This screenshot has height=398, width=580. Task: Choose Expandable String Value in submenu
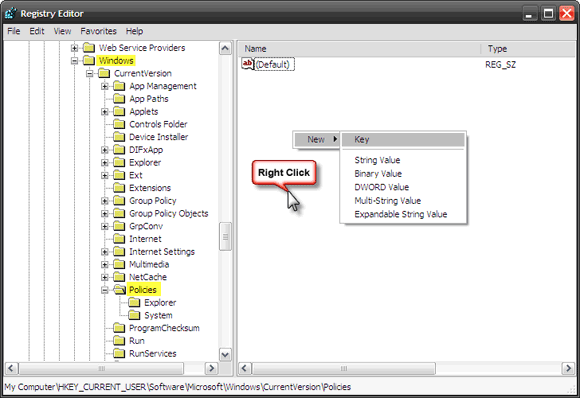401,214
